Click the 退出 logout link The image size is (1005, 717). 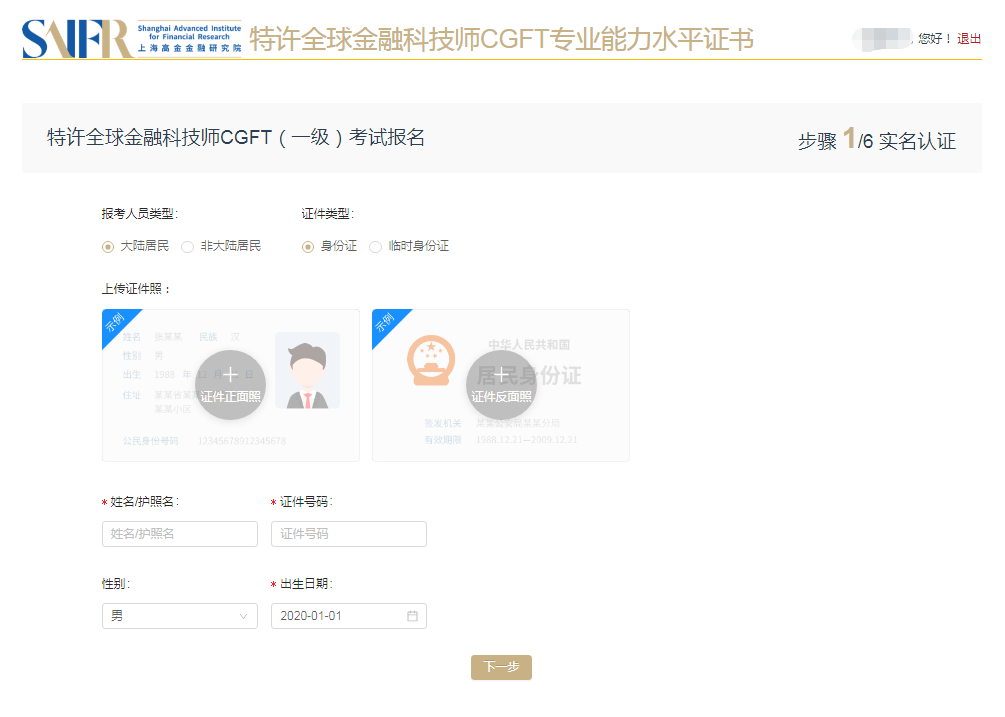(968, 38)
